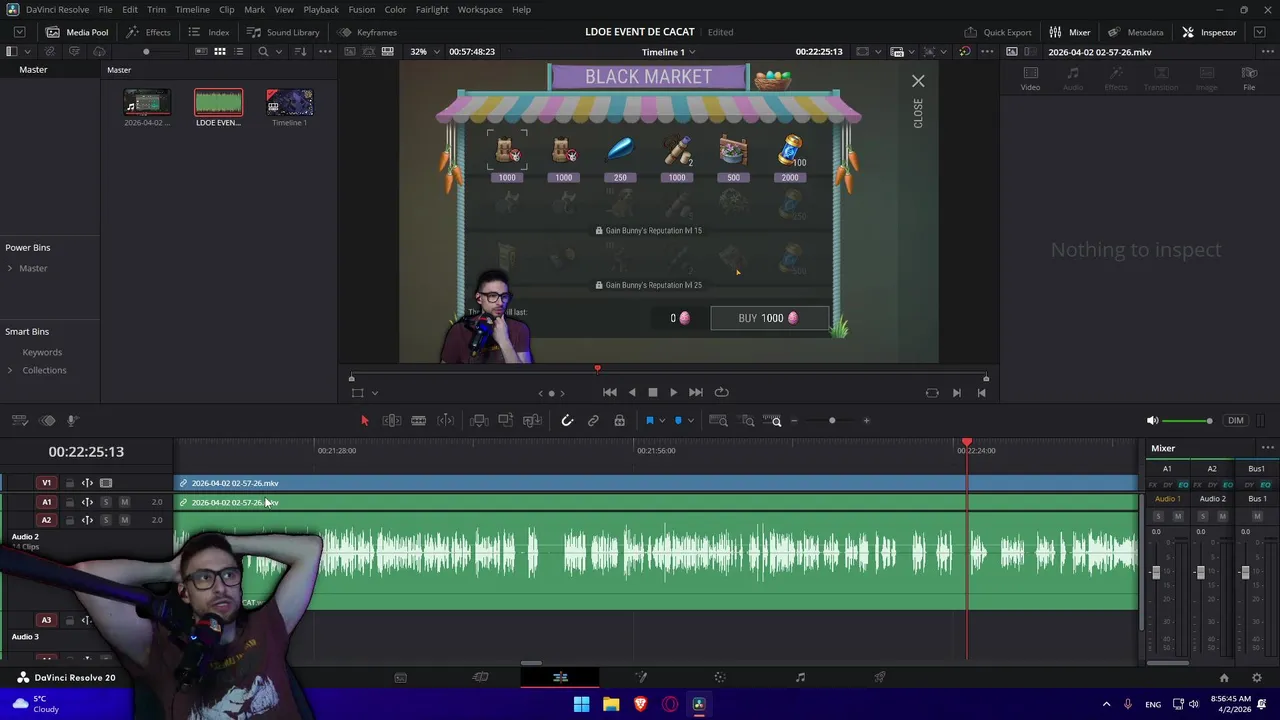Open the Media Pool panel
The width and height of the screenshot is (1280, 720).
[x=76, y=32]
